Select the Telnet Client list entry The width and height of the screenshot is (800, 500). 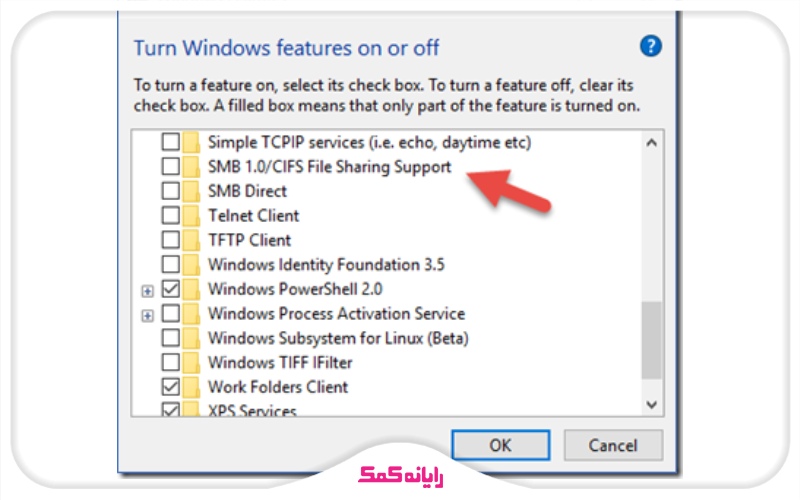coord(253,215)
